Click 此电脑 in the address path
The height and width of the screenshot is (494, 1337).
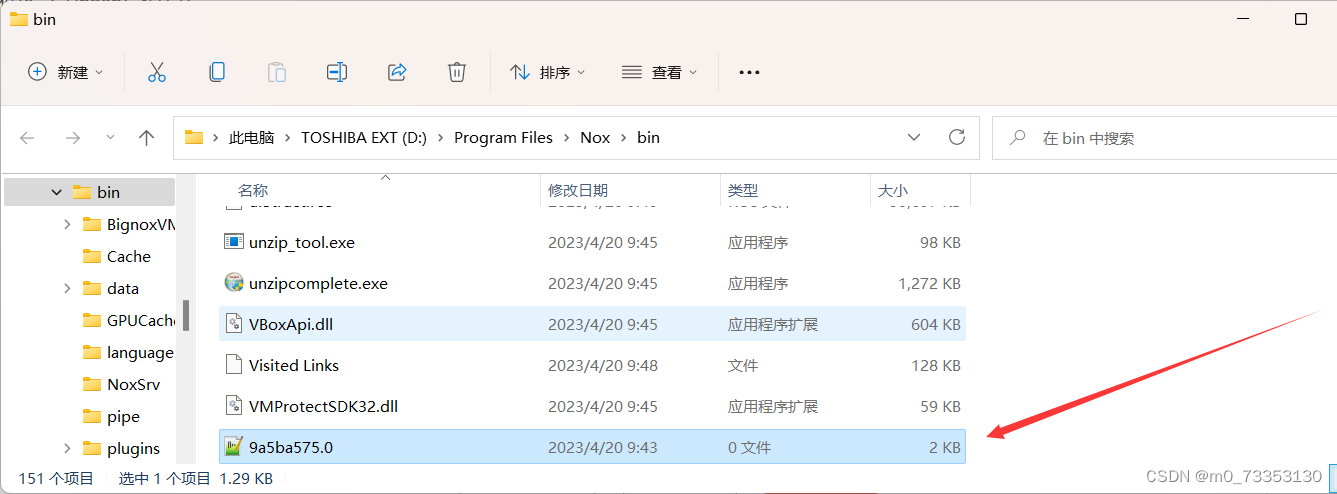pyautogui.click(x=251, y=138)
